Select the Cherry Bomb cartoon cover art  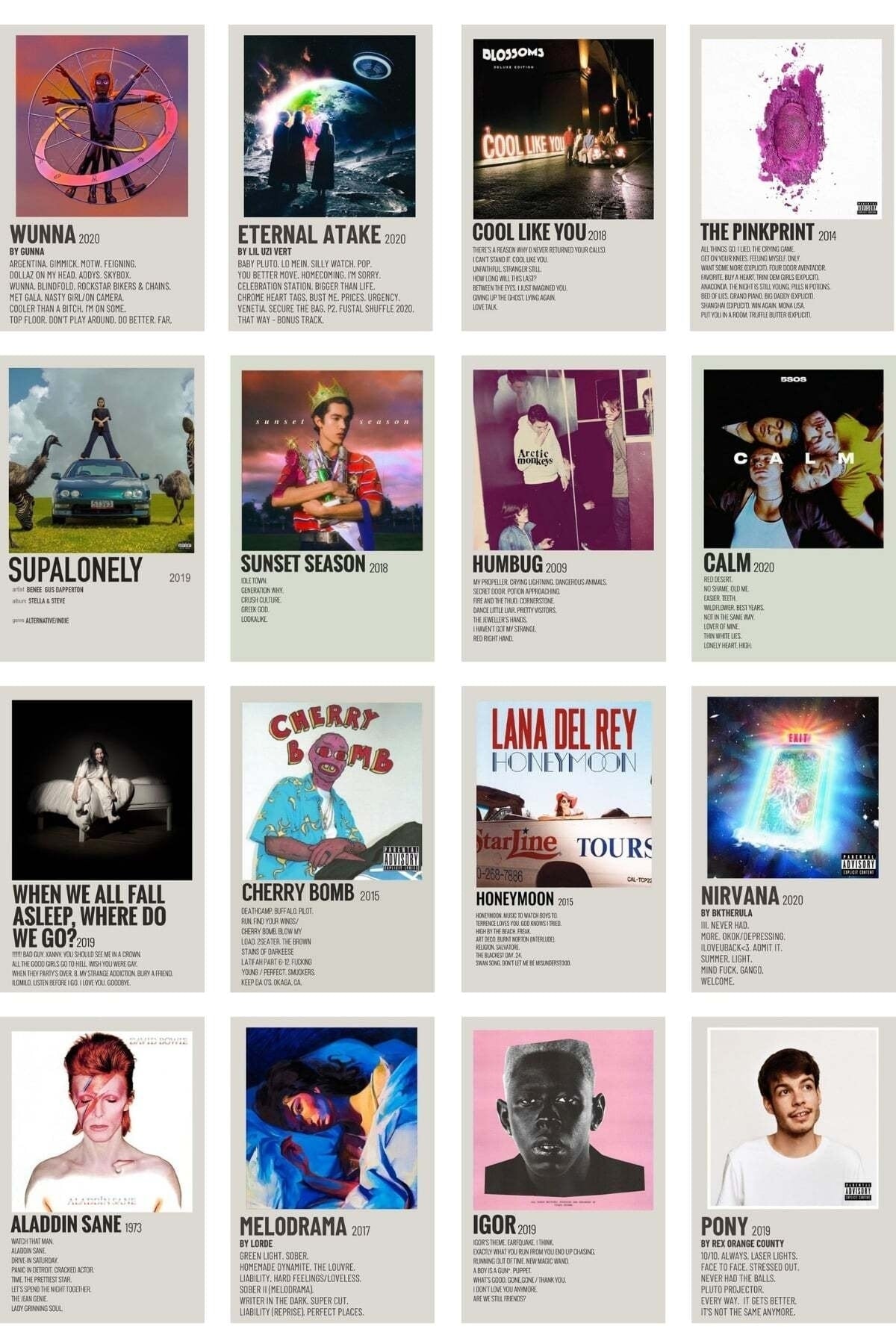[x=332, y=791]
